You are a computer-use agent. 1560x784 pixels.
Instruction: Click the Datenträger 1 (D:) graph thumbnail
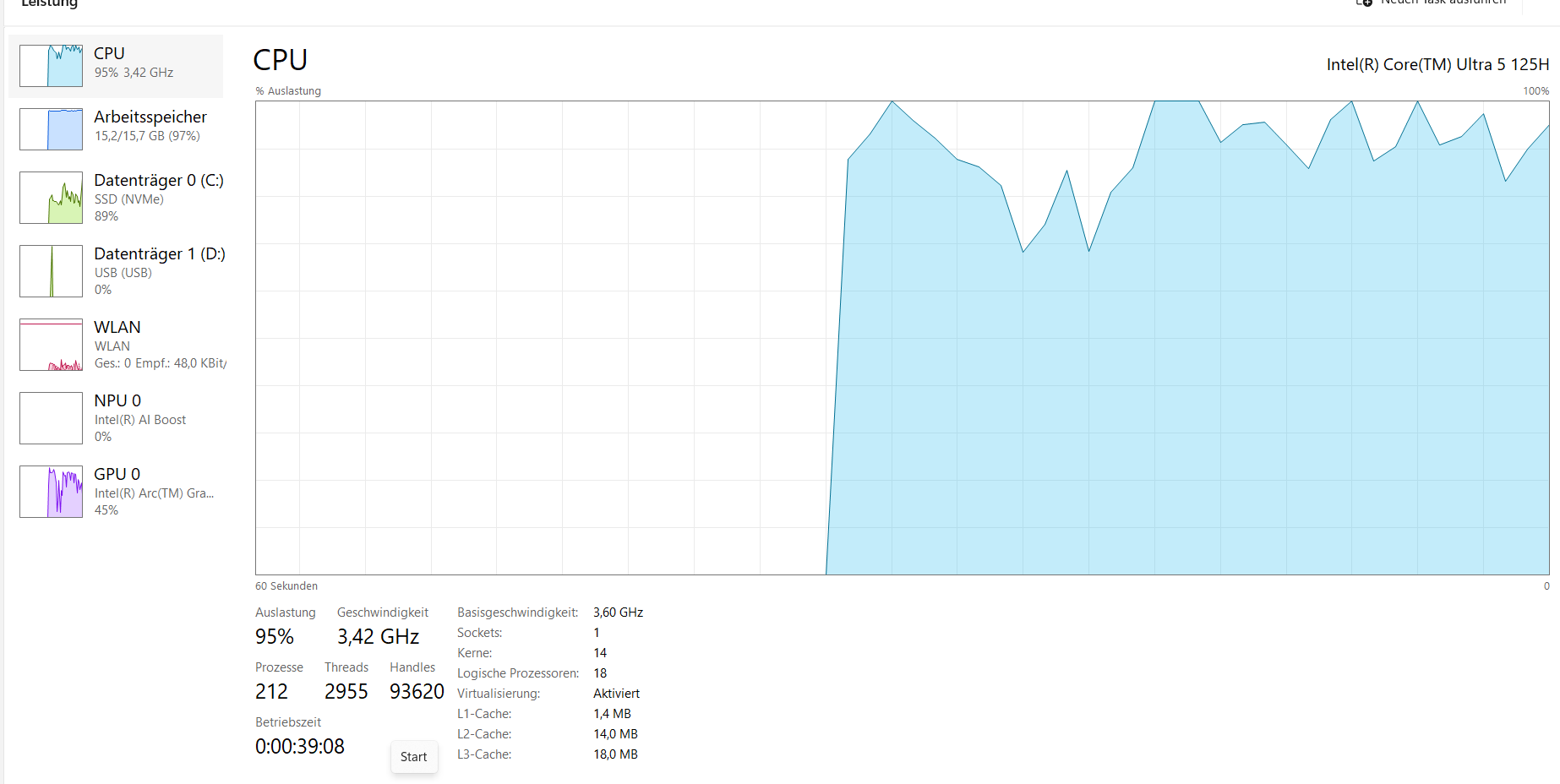point(51,271)
